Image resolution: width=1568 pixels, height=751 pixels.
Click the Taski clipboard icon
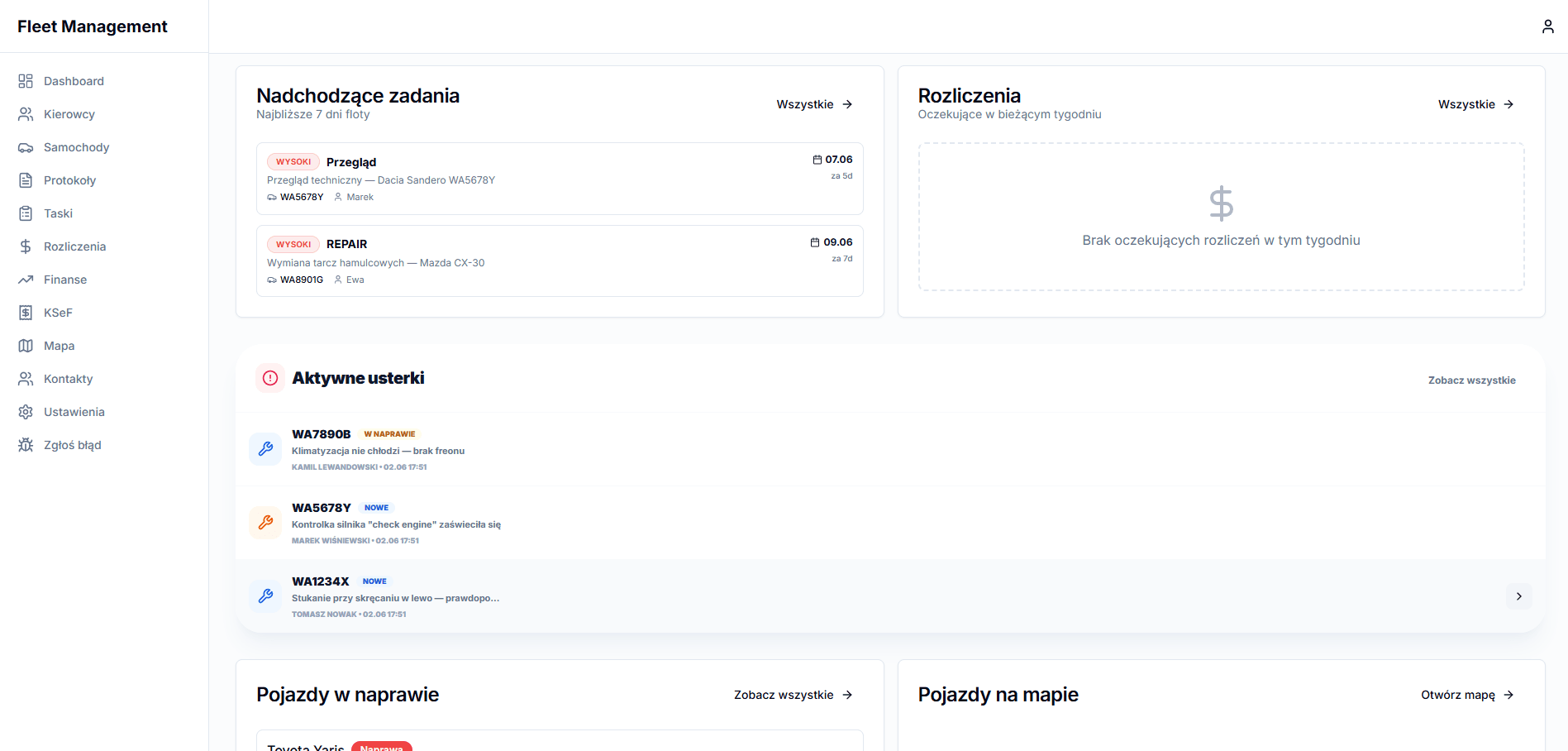click(26, 213)
